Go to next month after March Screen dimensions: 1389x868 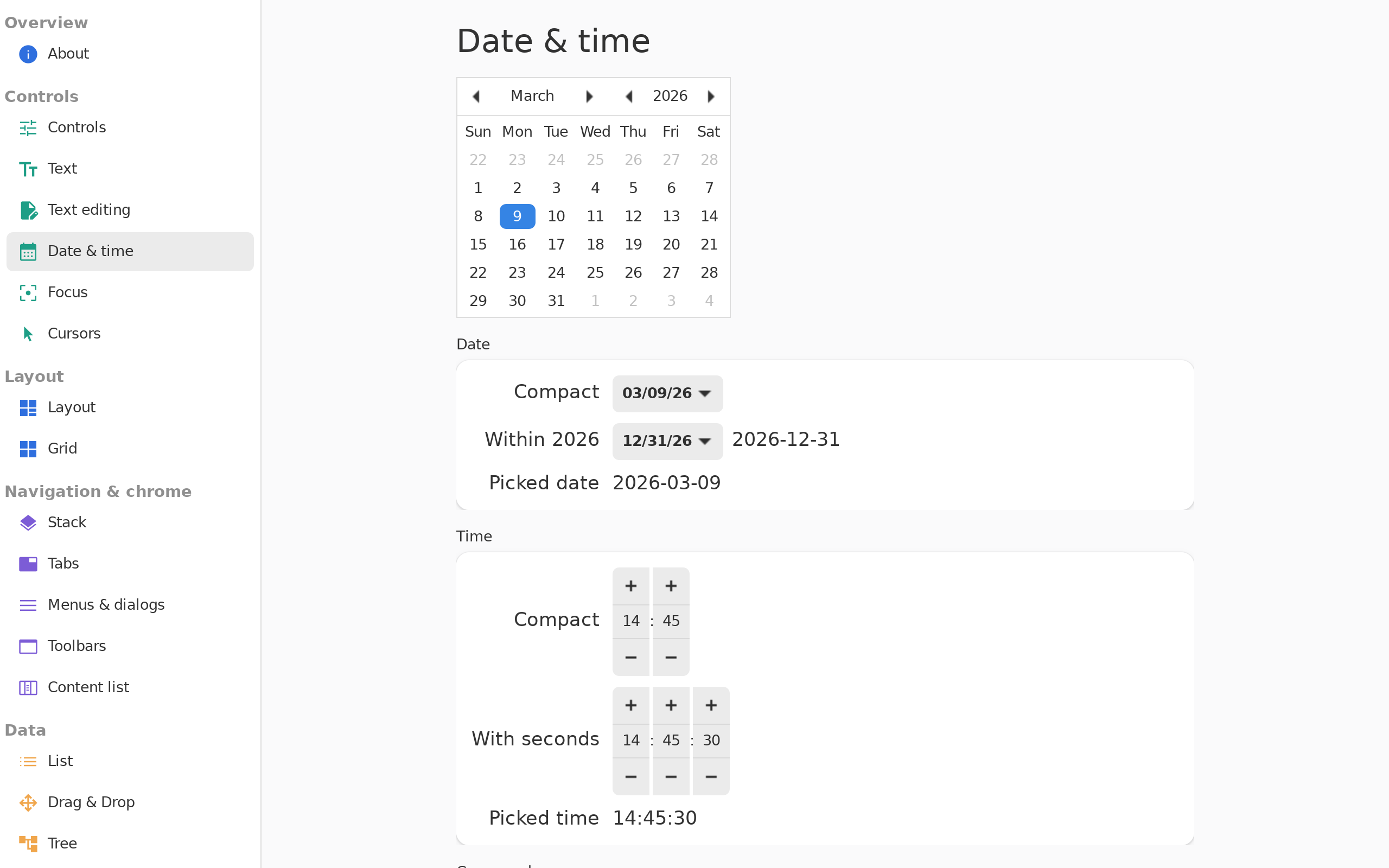pos(589,97)
